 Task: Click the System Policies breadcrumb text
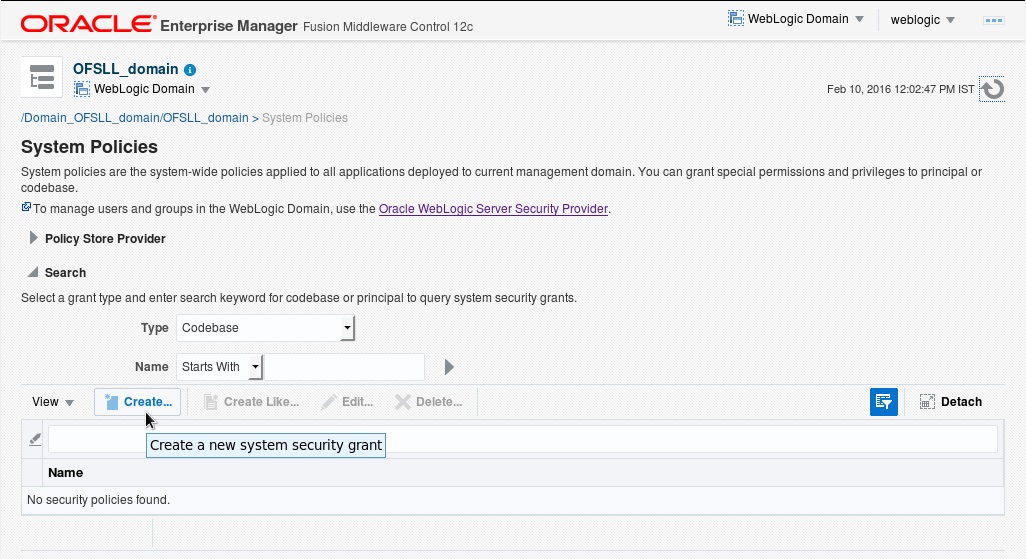point(305,118)
